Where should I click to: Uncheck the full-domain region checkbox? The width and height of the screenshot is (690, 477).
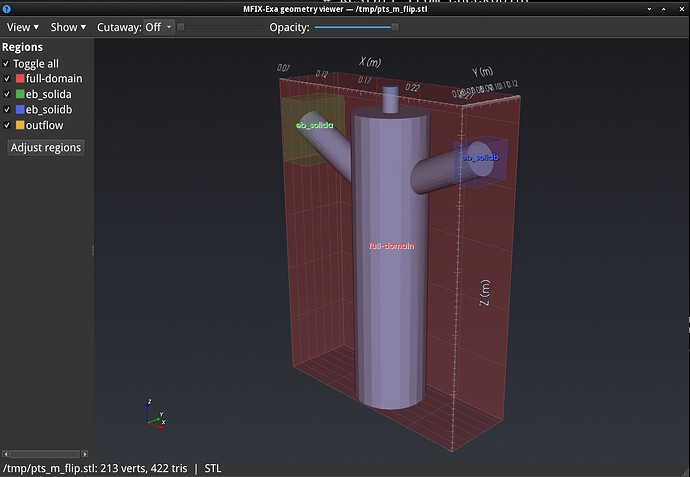point(7,79)
